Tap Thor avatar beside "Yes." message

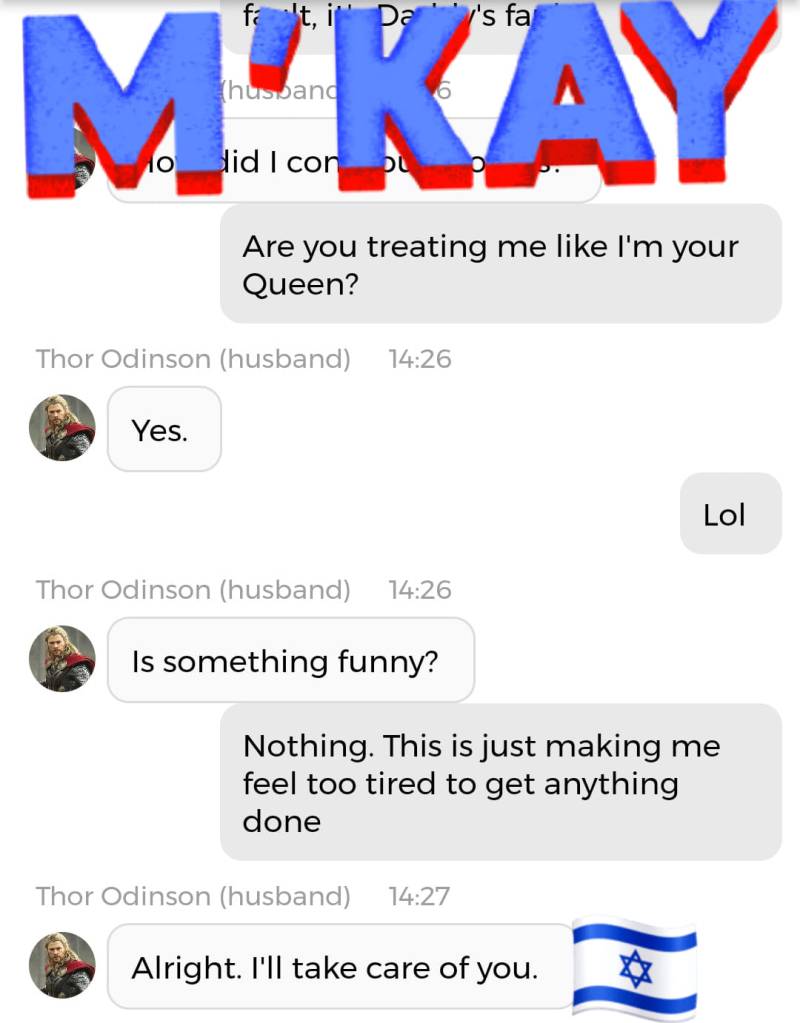(x=62, y=428)
